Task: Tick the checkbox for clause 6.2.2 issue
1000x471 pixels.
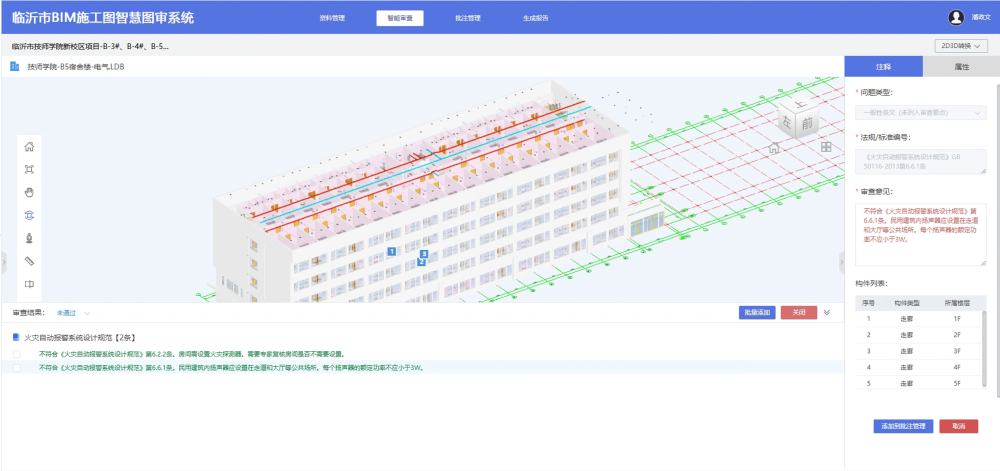Action: (x=16, y=354)
